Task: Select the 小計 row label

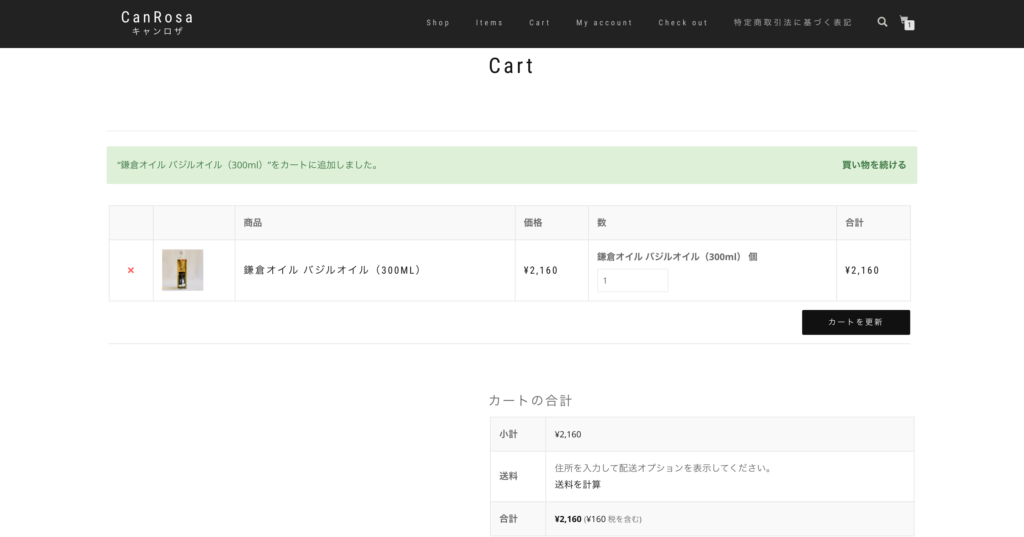Action: coord(508,434)
